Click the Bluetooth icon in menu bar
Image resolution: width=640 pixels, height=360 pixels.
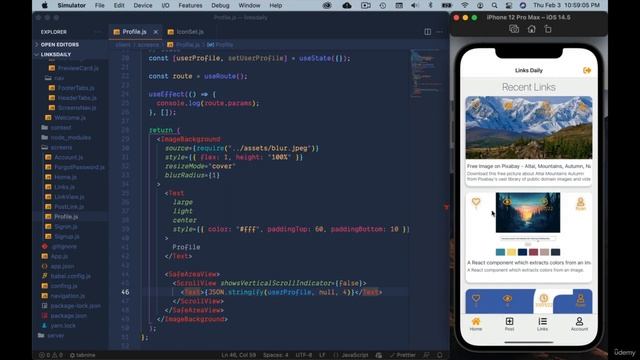coord(430,5)
